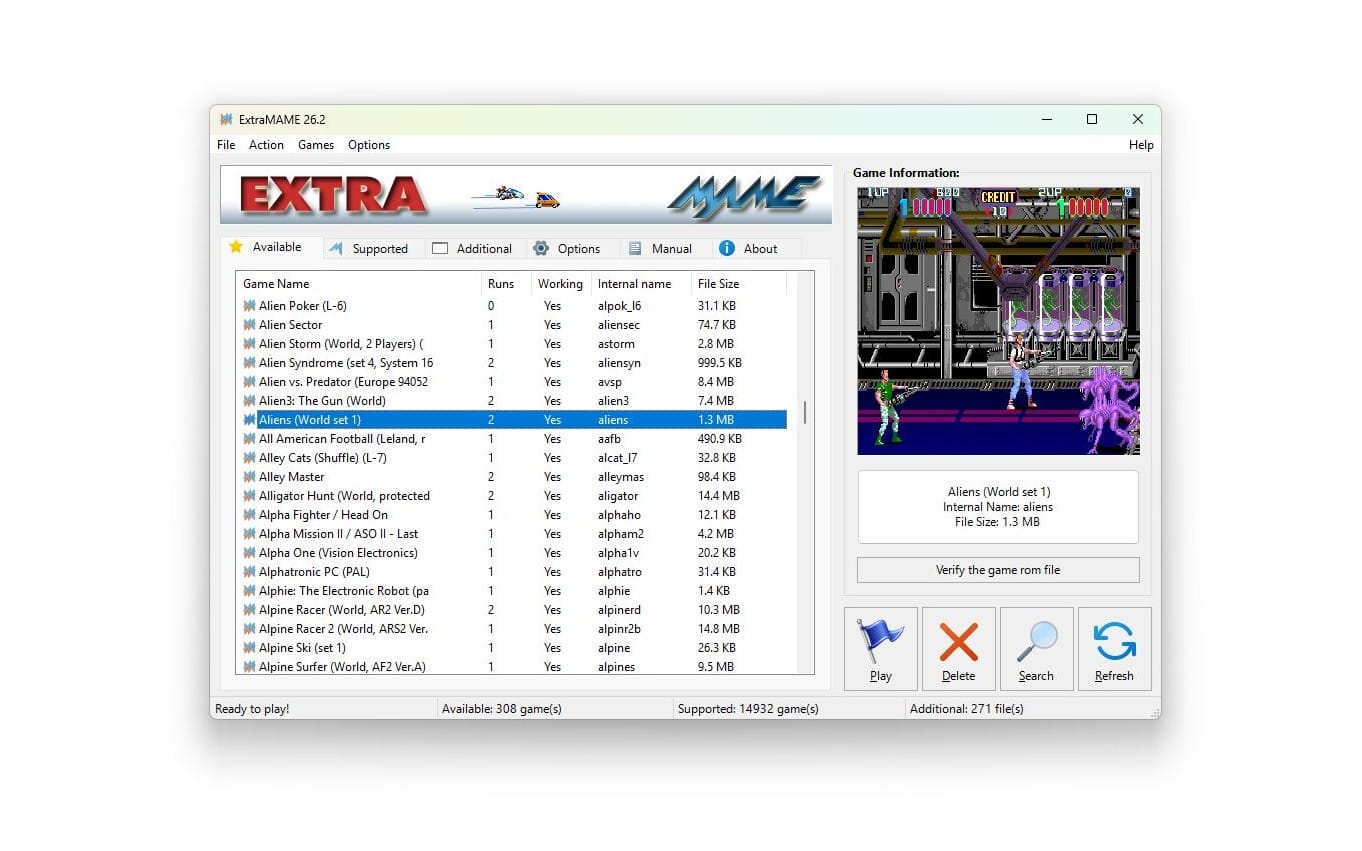Click the star icon on Available tab
Viewport: 1362px width, 851px height.
[x=236, y=246]
